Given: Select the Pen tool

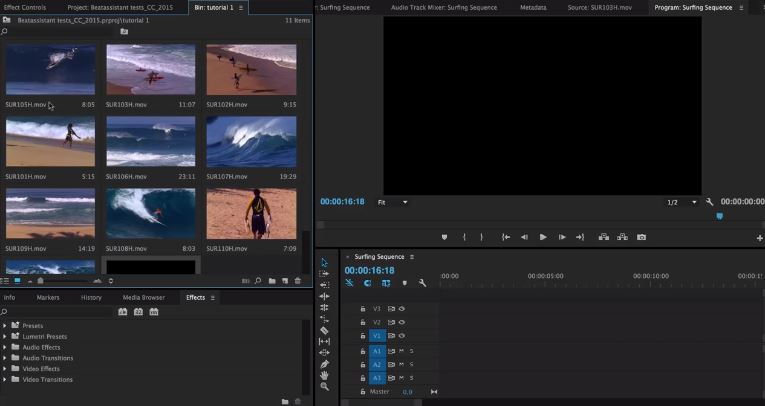Looking at the screenshot, I should 324,364.
